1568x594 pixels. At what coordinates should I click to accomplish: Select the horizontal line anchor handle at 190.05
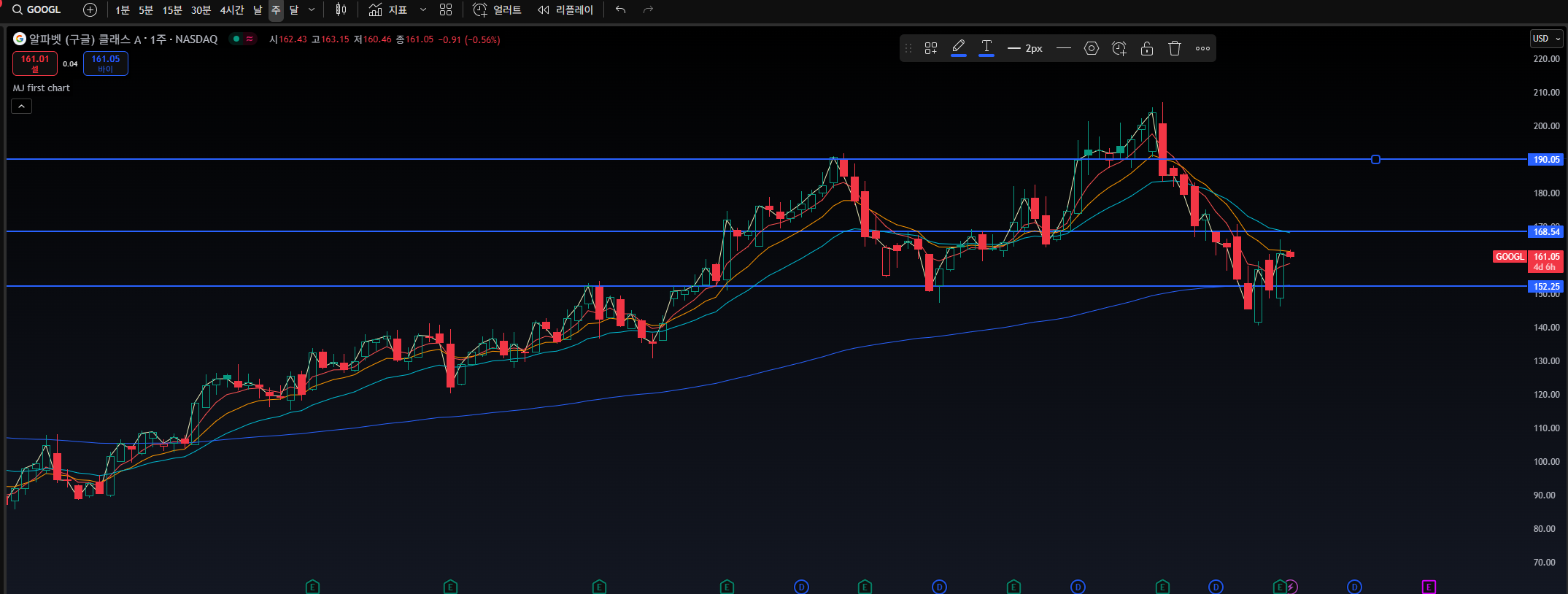pyautogui.click(x=1375, y=159)
